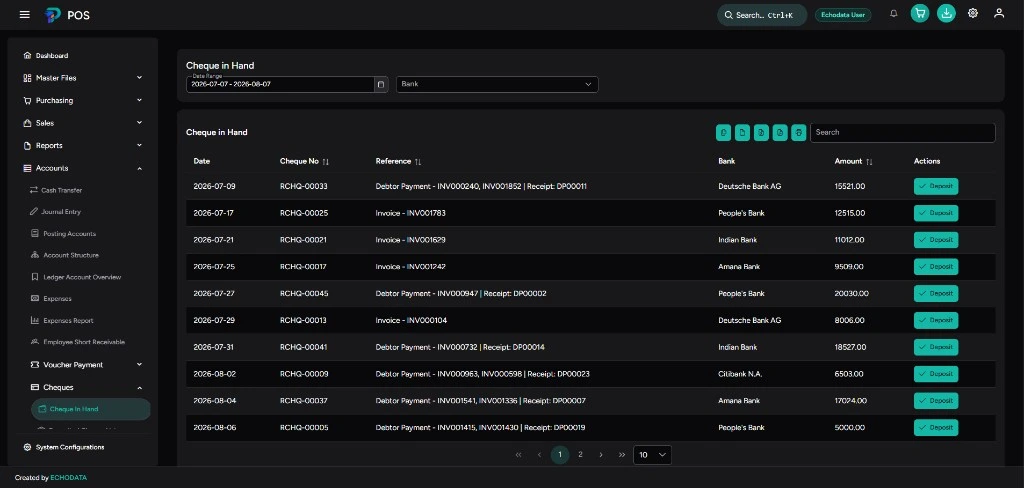Sort by Reference column arrows
The height and width of the screenshot is (488, 1024).
418,161
